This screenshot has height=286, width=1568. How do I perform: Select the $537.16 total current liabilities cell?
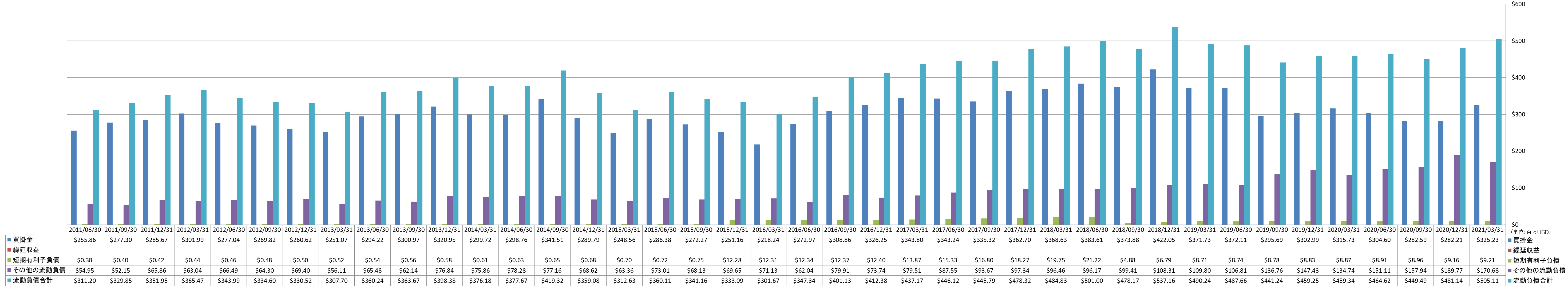point(1163,280)
